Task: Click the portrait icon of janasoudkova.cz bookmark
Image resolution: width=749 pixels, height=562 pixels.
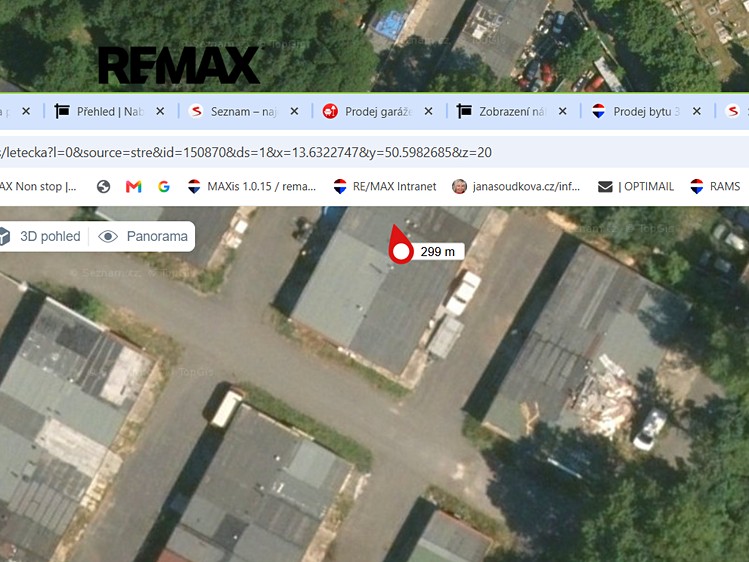Action: [459, 186]
